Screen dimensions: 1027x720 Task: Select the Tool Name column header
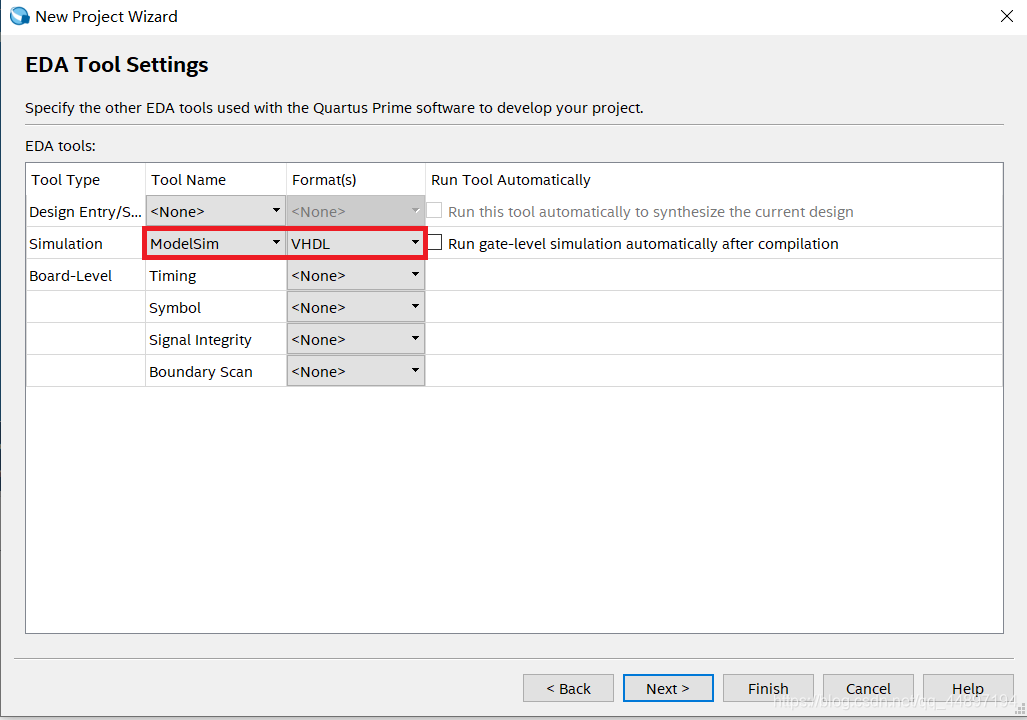(215, 180)
